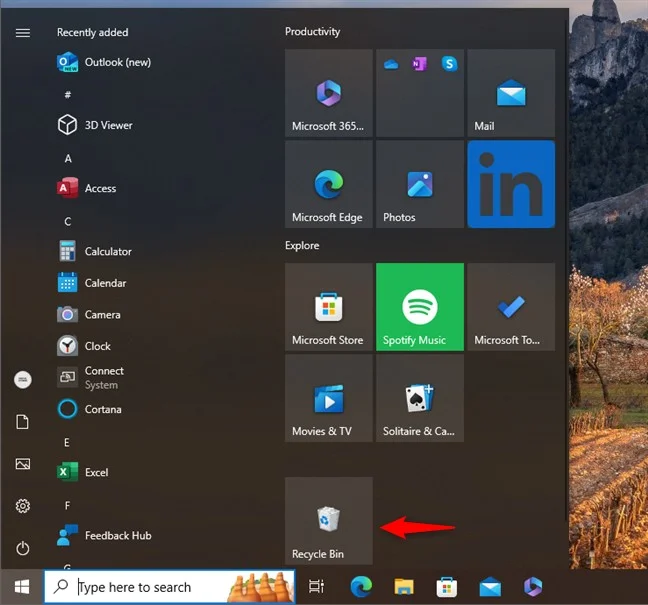Open the Photos tile

tap(420, 184)
